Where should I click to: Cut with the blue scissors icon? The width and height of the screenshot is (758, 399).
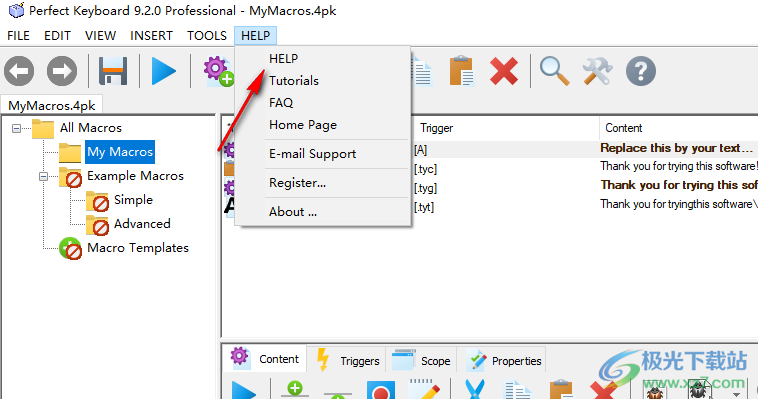tap(475, 389)
